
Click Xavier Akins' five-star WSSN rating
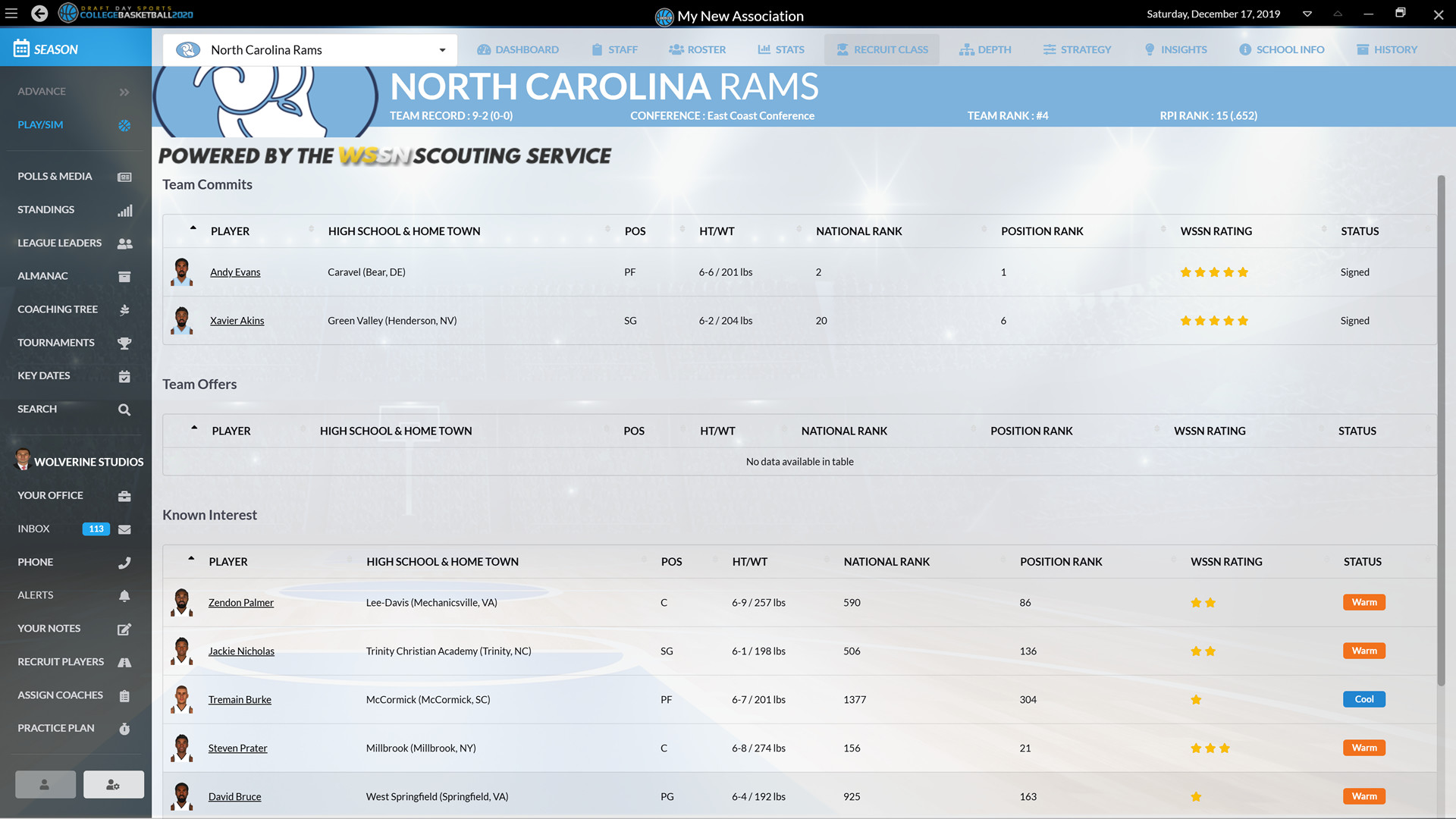point(1213,320)
